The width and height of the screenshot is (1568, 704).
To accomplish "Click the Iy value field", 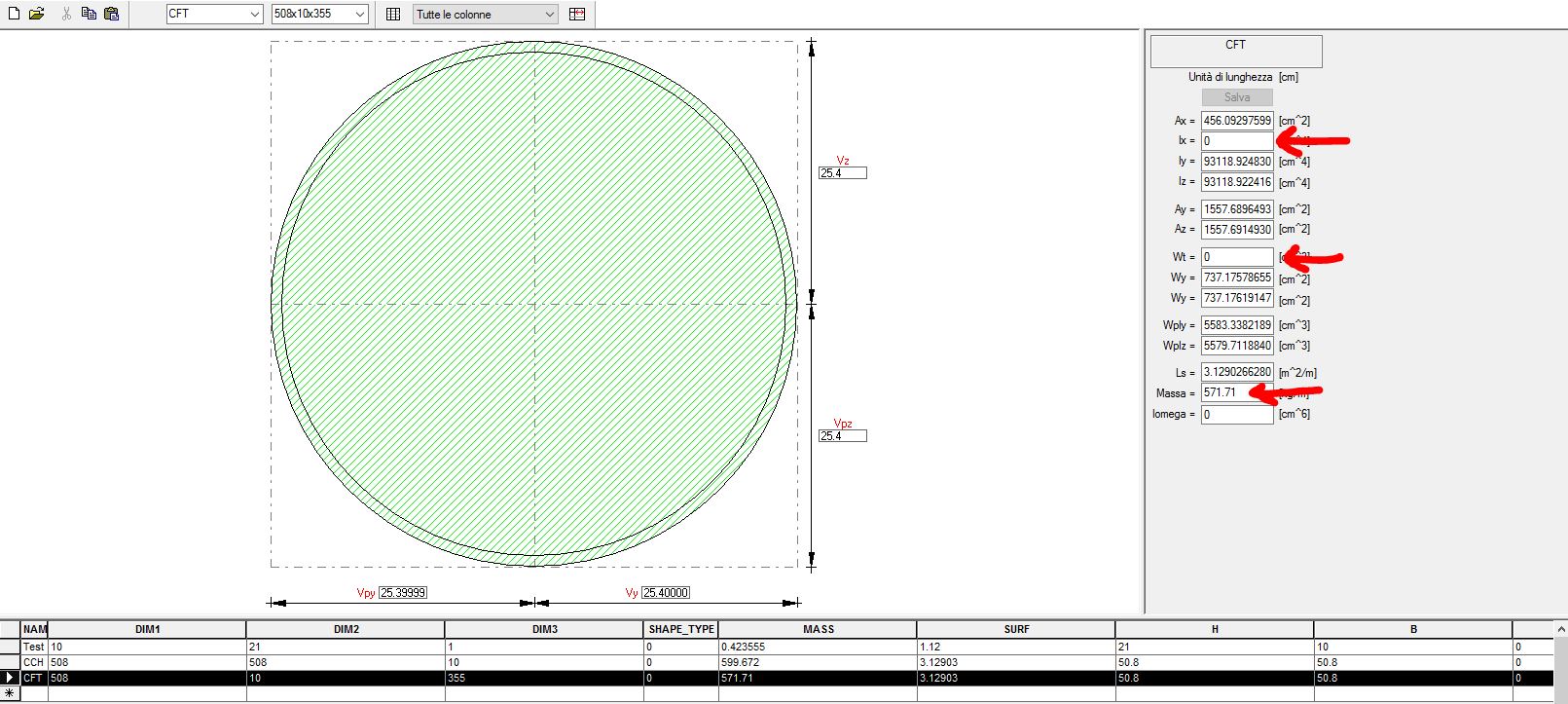I will (1237, 162).
